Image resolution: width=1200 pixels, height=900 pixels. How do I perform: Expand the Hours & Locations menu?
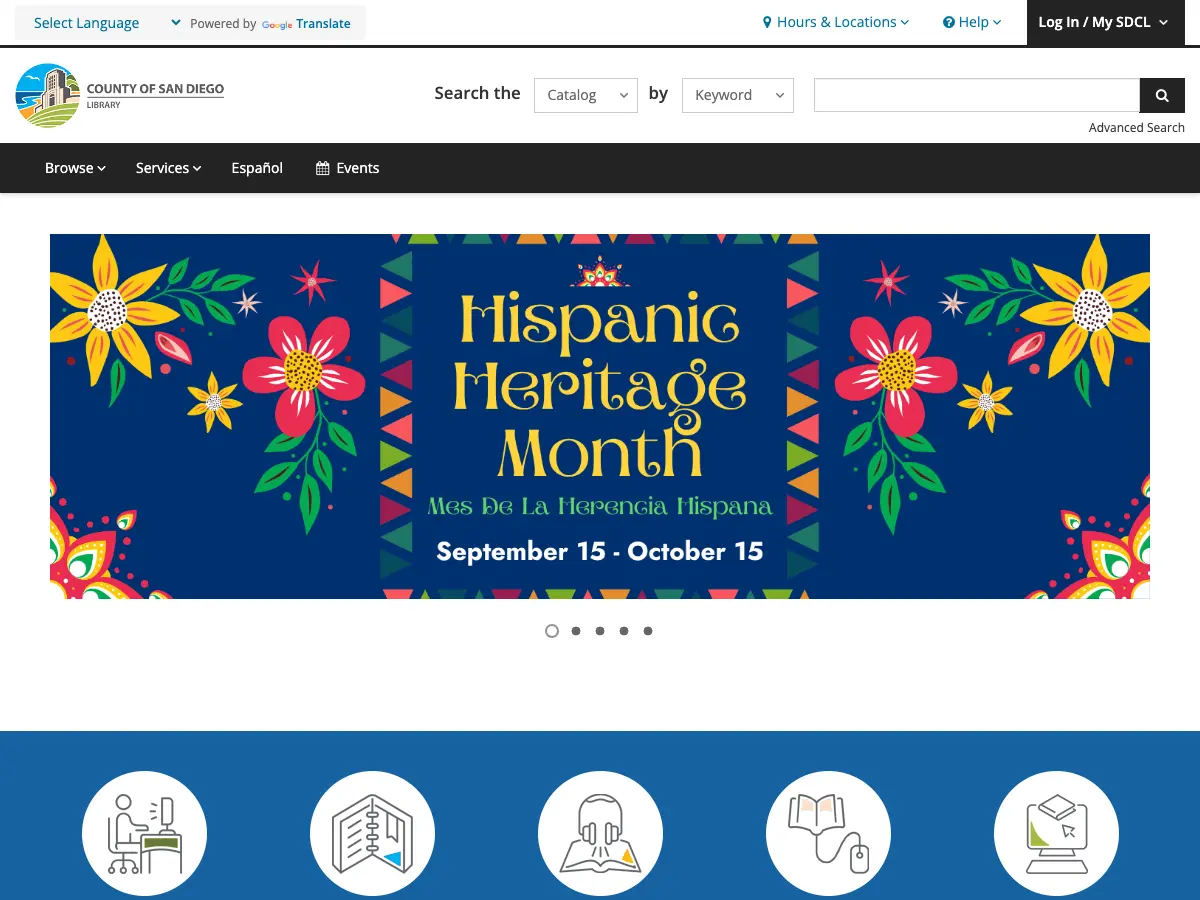click(836, 22)
